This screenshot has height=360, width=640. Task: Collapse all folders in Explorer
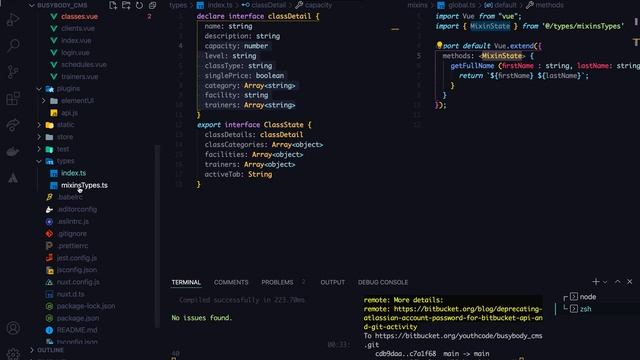(152, 5)
